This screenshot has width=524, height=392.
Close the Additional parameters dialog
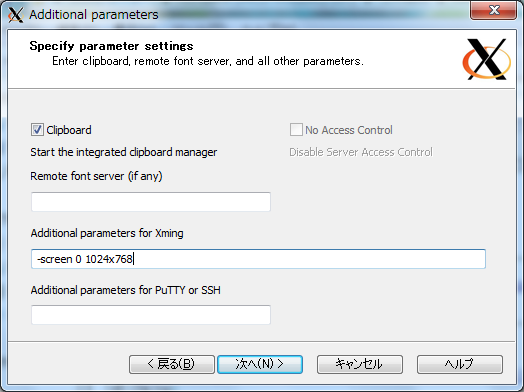pyautogui.click(x=493, y=10)
